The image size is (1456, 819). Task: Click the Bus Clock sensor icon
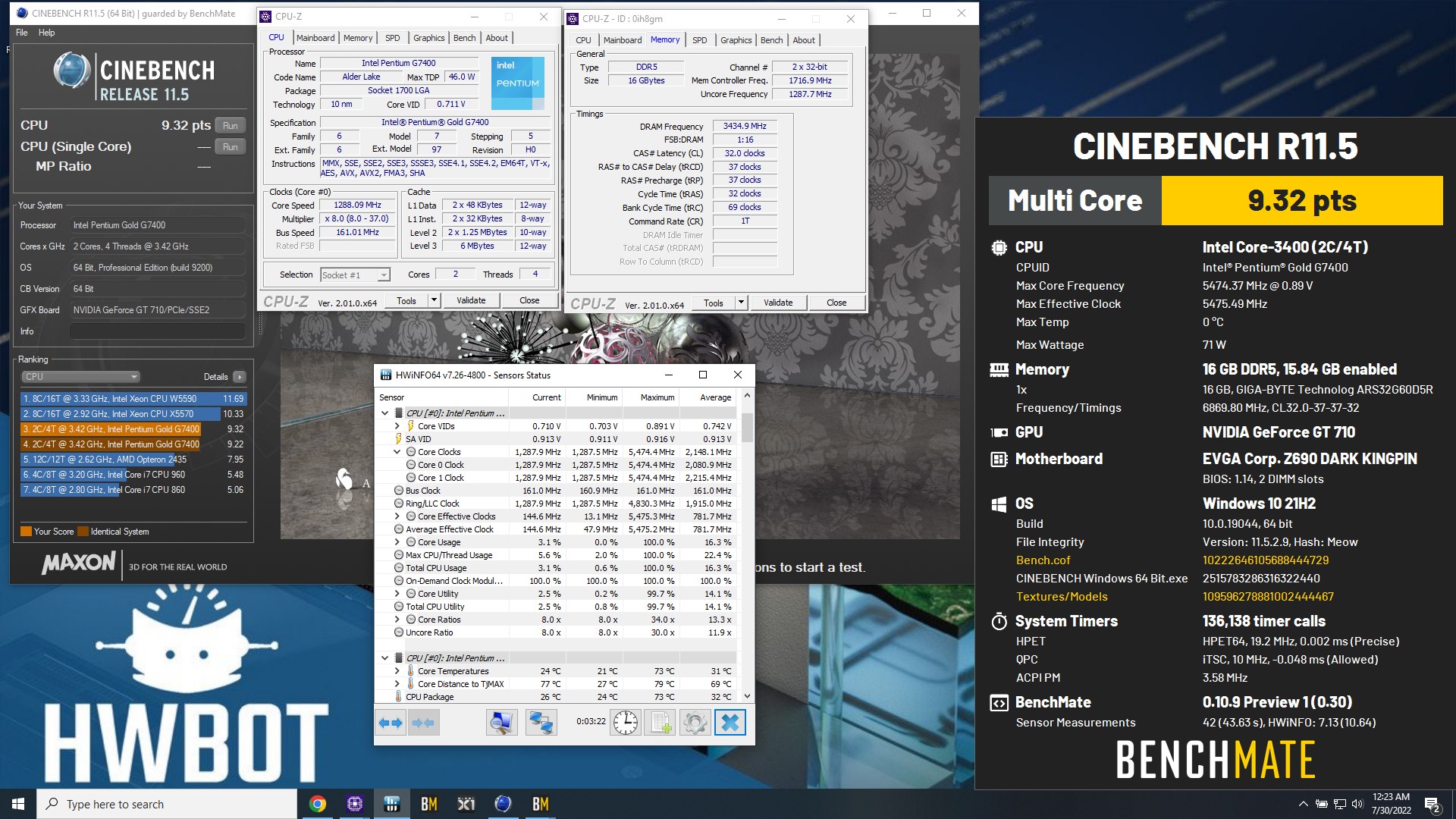tap(398, 491)
